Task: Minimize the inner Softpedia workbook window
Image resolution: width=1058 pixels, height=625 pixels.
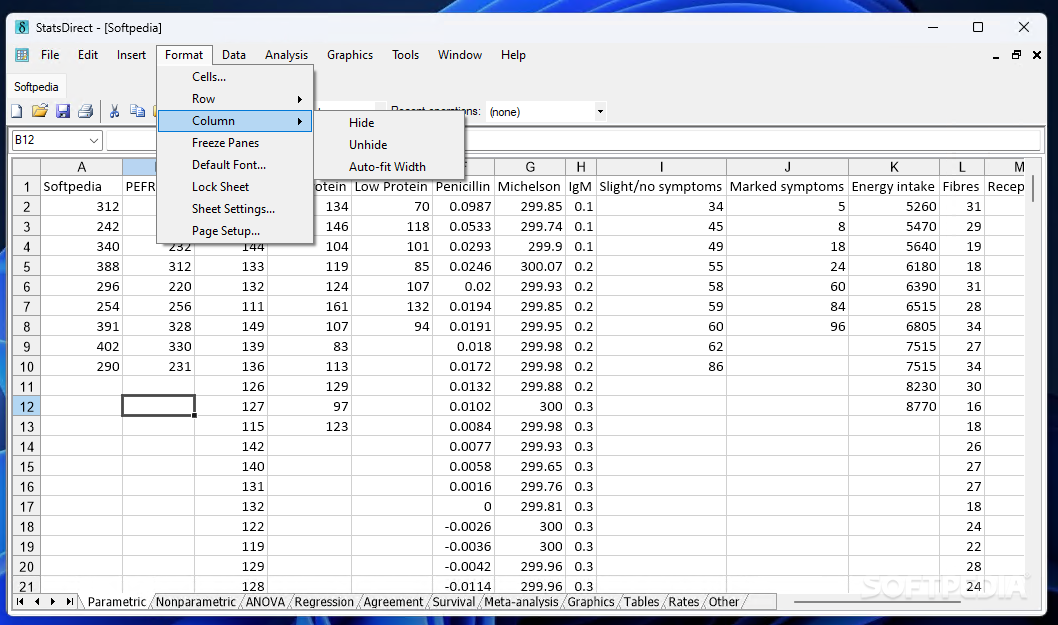Action: pos(996,56)
